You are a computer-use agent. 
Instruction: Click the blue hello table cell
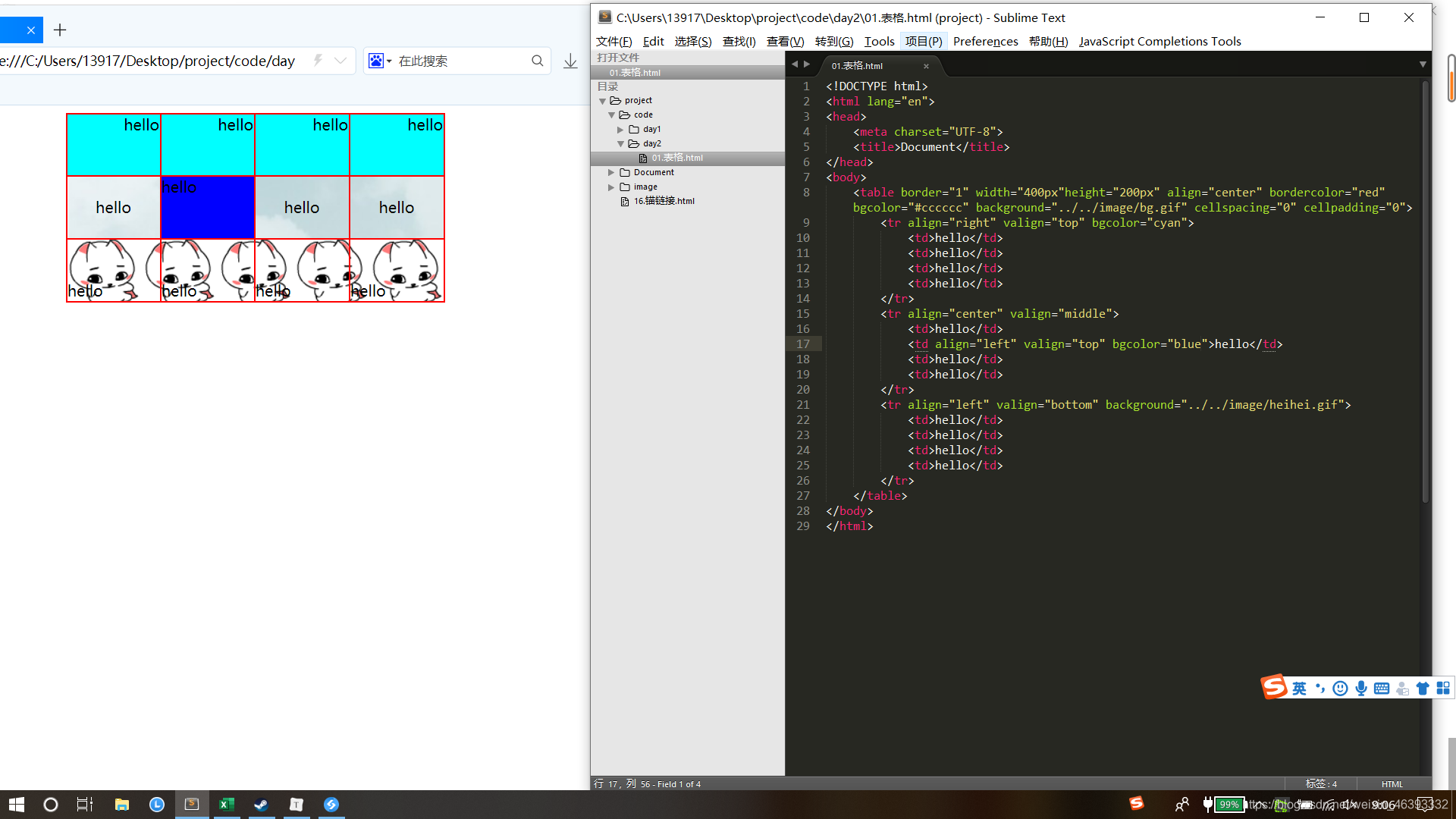click(208, 208)
